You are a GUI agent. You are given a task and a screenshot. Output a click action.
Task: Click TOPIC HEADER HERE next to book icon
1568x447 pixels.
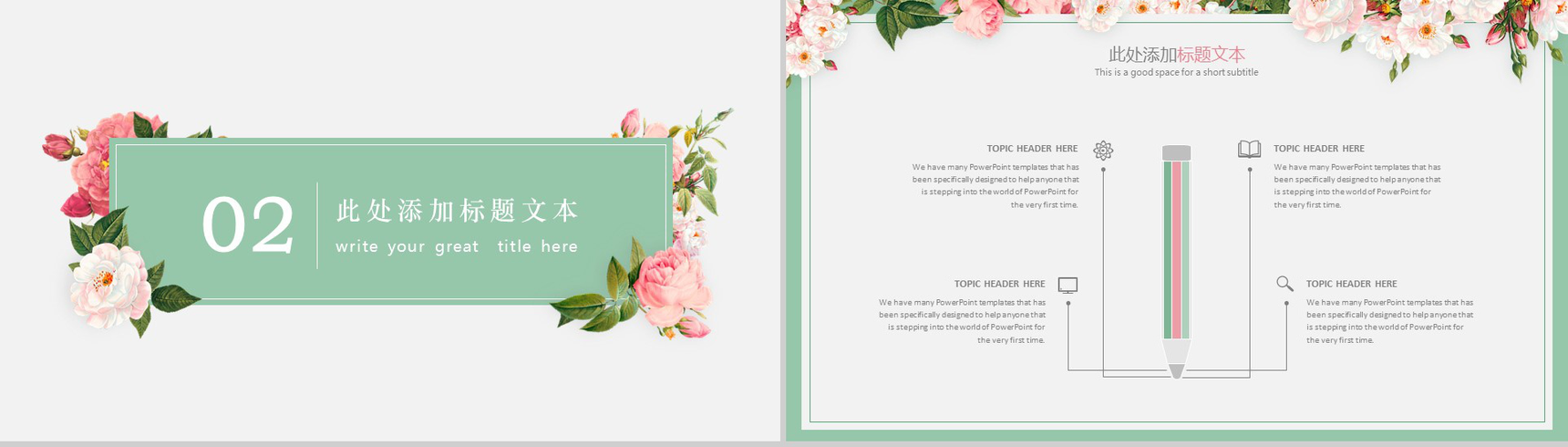point(1319,149)
